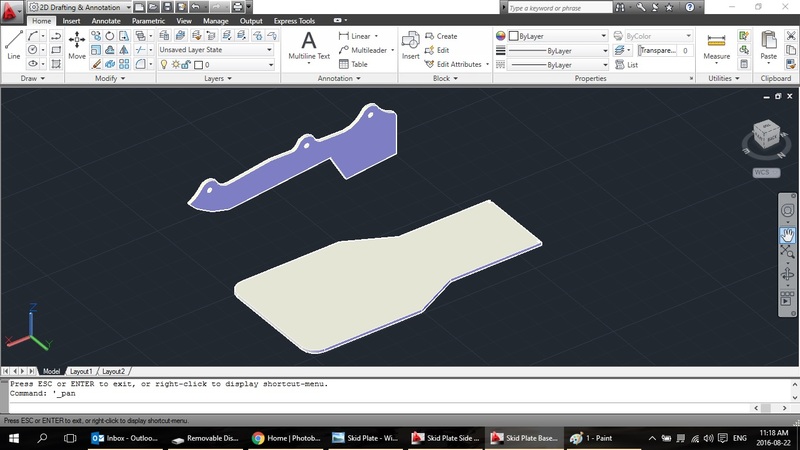Open Paint from the taskbar
The width and height of the screenshot is (800, 450).
592,438
